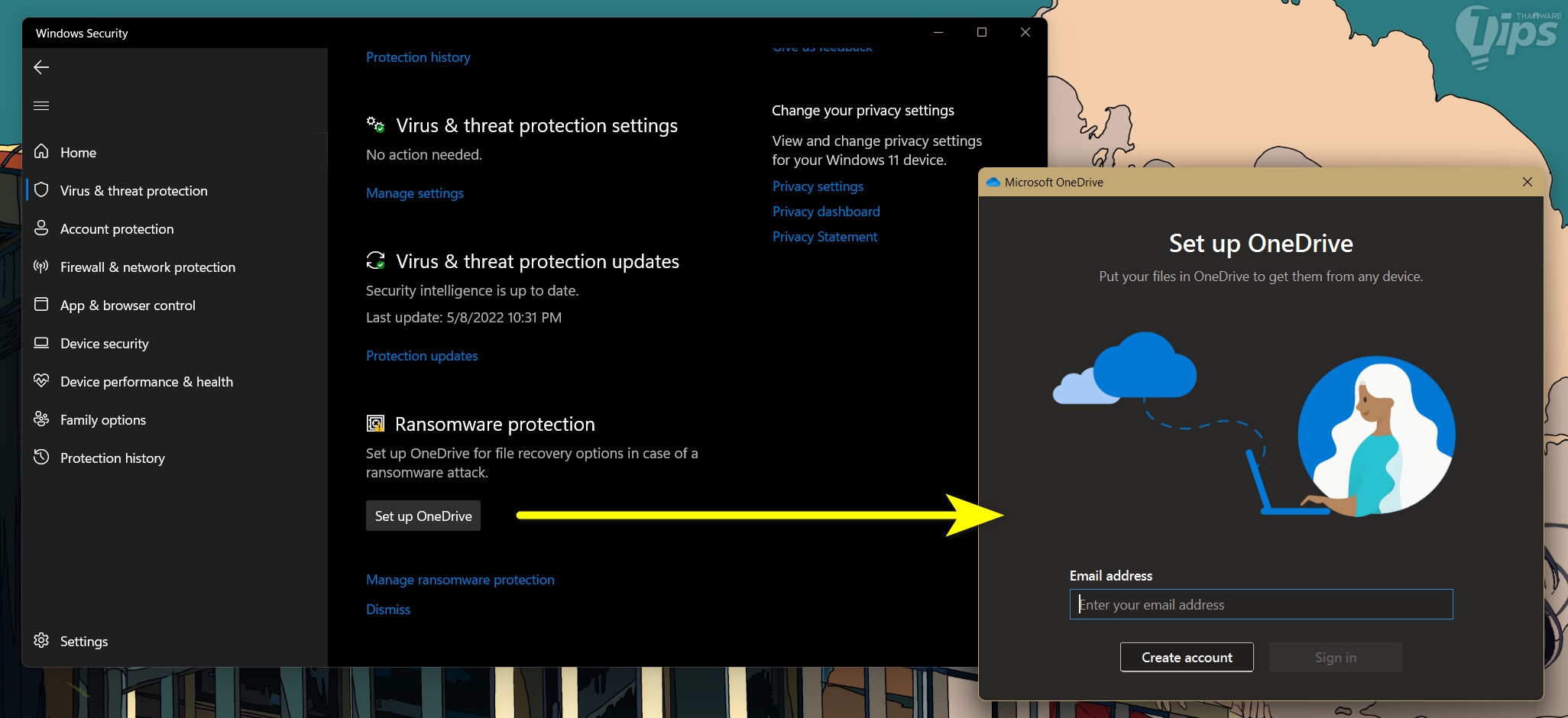Open the Family options menu item

(102, 419)
